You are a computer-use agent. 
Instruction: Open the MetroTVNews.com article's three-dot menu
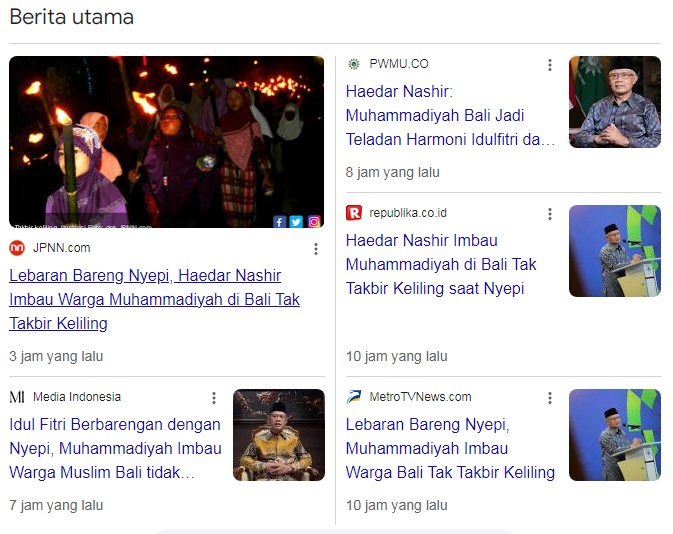(550, 398)
